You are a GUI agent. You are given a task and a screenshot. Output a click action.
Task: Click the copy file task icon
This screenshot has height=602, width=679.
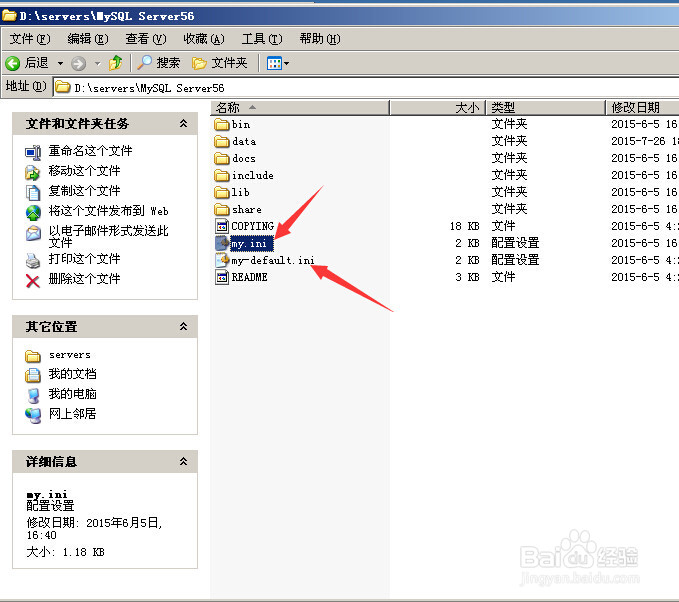(33, 192)
